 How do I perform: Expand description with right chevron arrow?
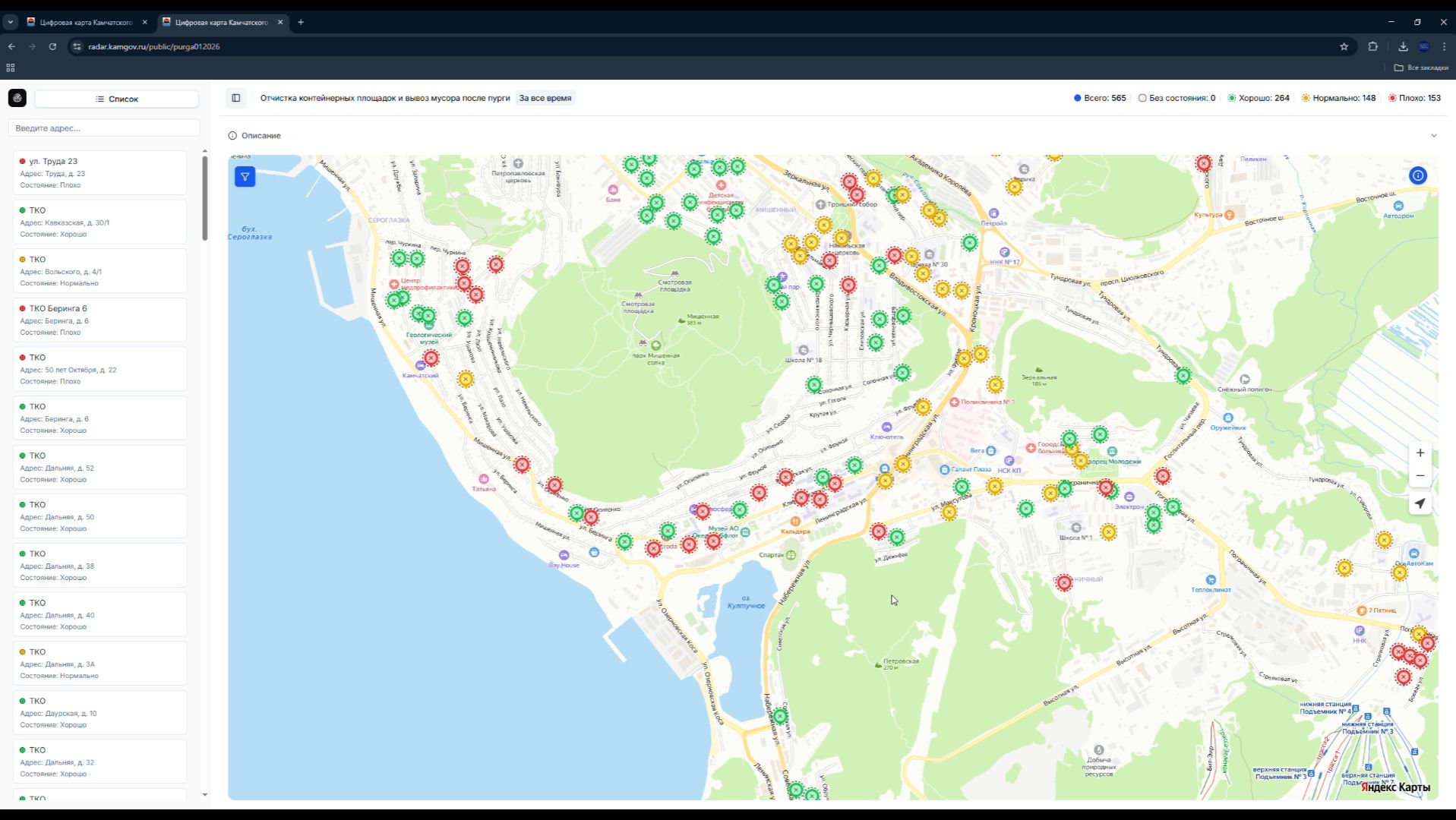(x=1433, y=136)
